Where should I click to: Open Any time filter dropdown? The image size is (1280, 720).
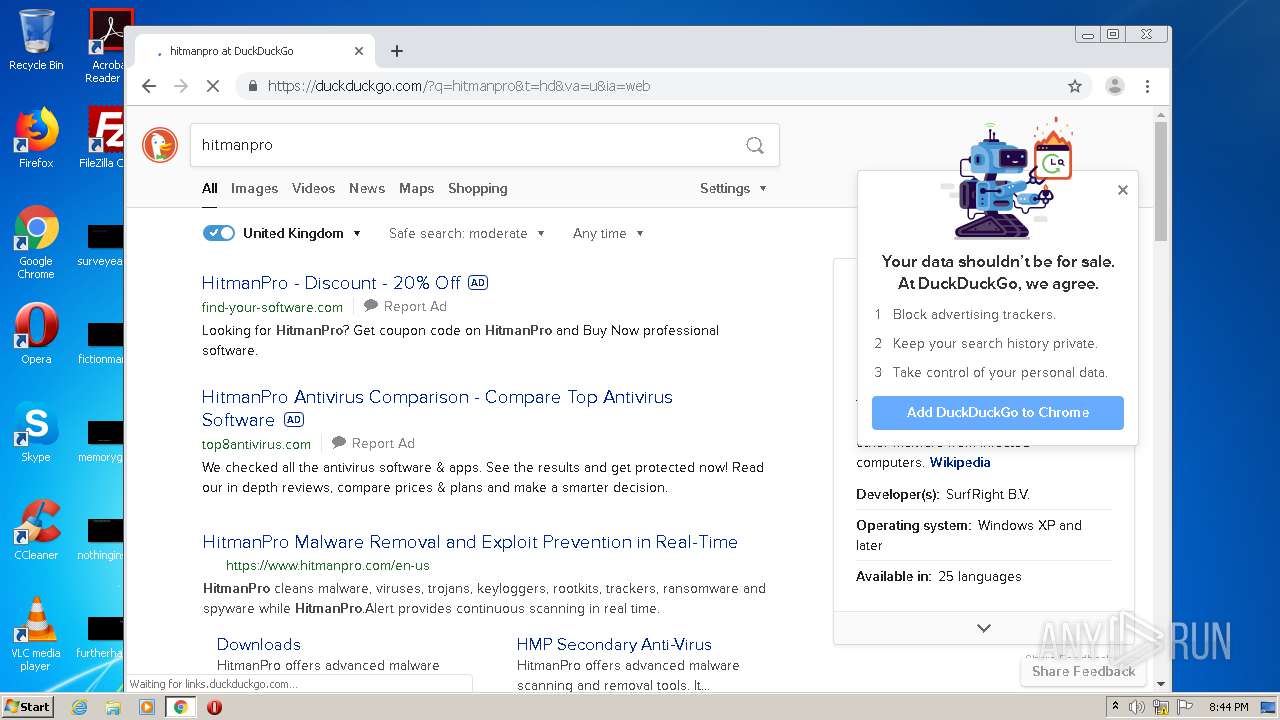tap(608, 233)
